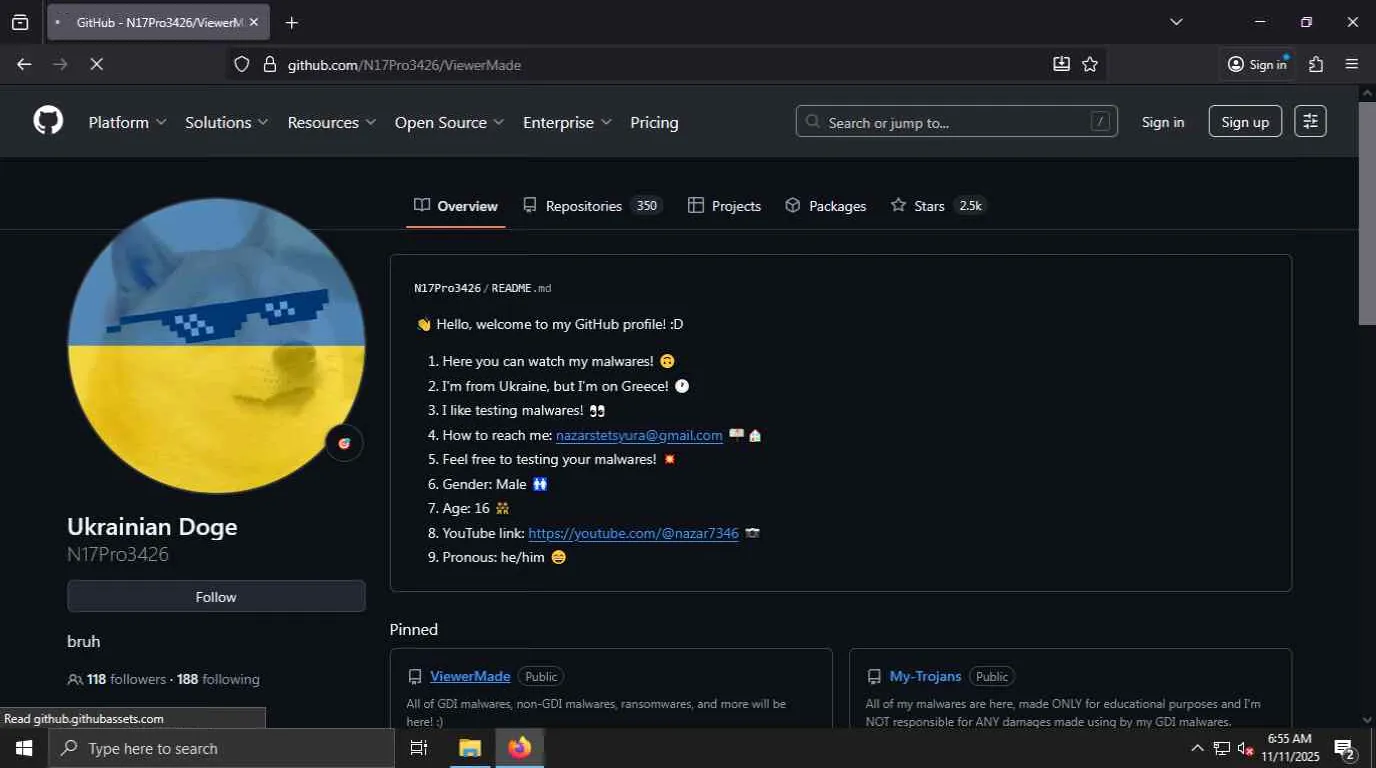The height and width of the screenshot is (768, 1376).
Task: Click the page vertical scrollbar thumb
Action: (1367, 212)
